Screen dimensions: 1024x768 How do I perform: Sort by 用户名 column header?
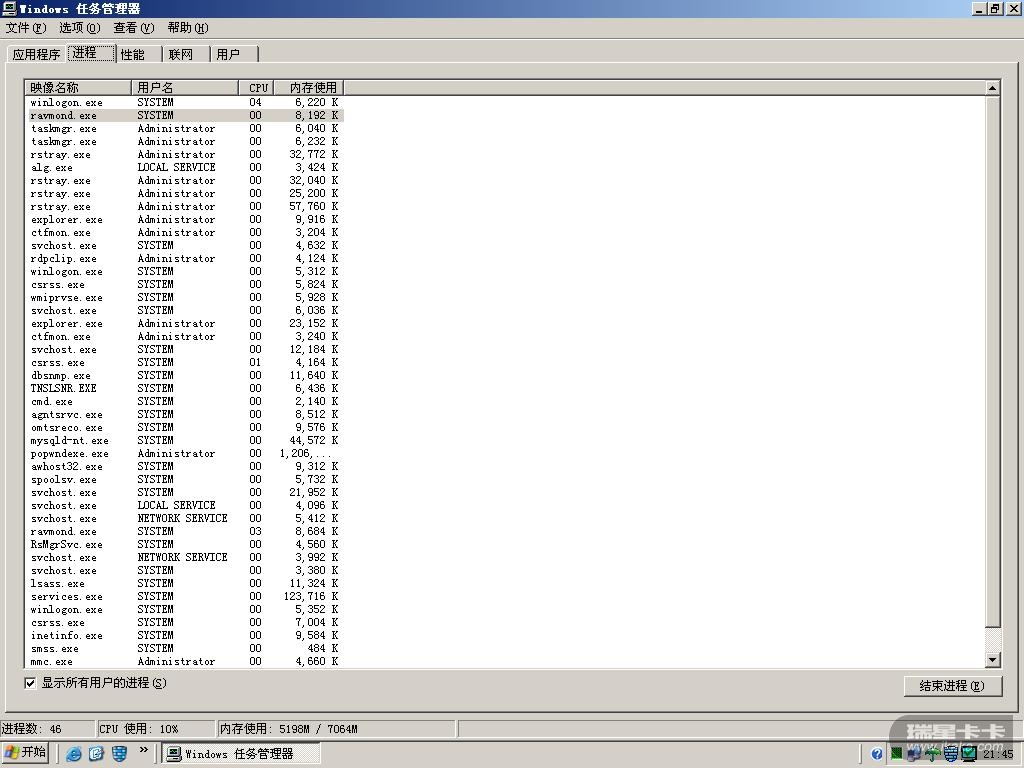coord(185,88)
